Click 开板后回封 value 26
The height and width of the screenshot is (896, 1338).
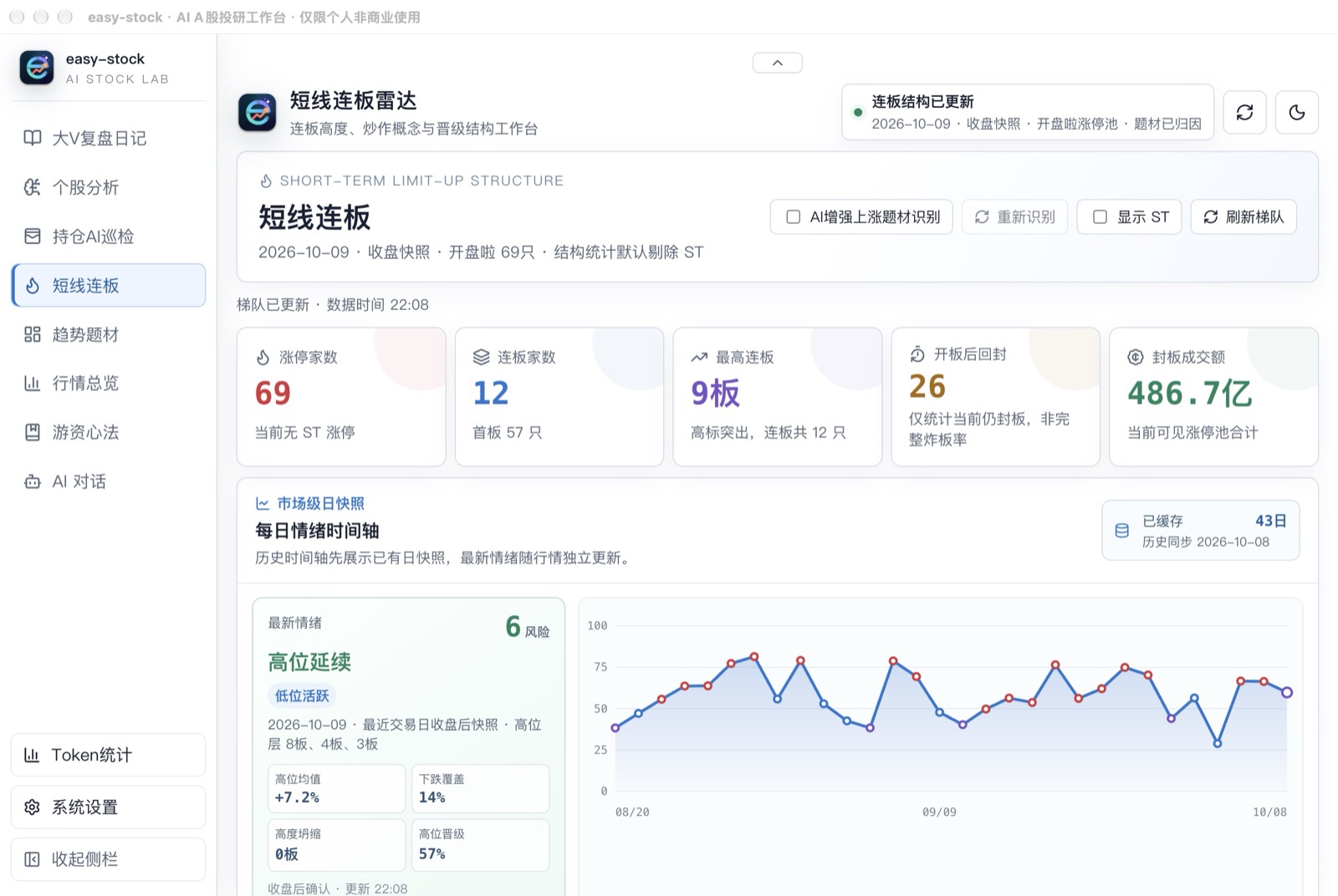tap(927, 387)
